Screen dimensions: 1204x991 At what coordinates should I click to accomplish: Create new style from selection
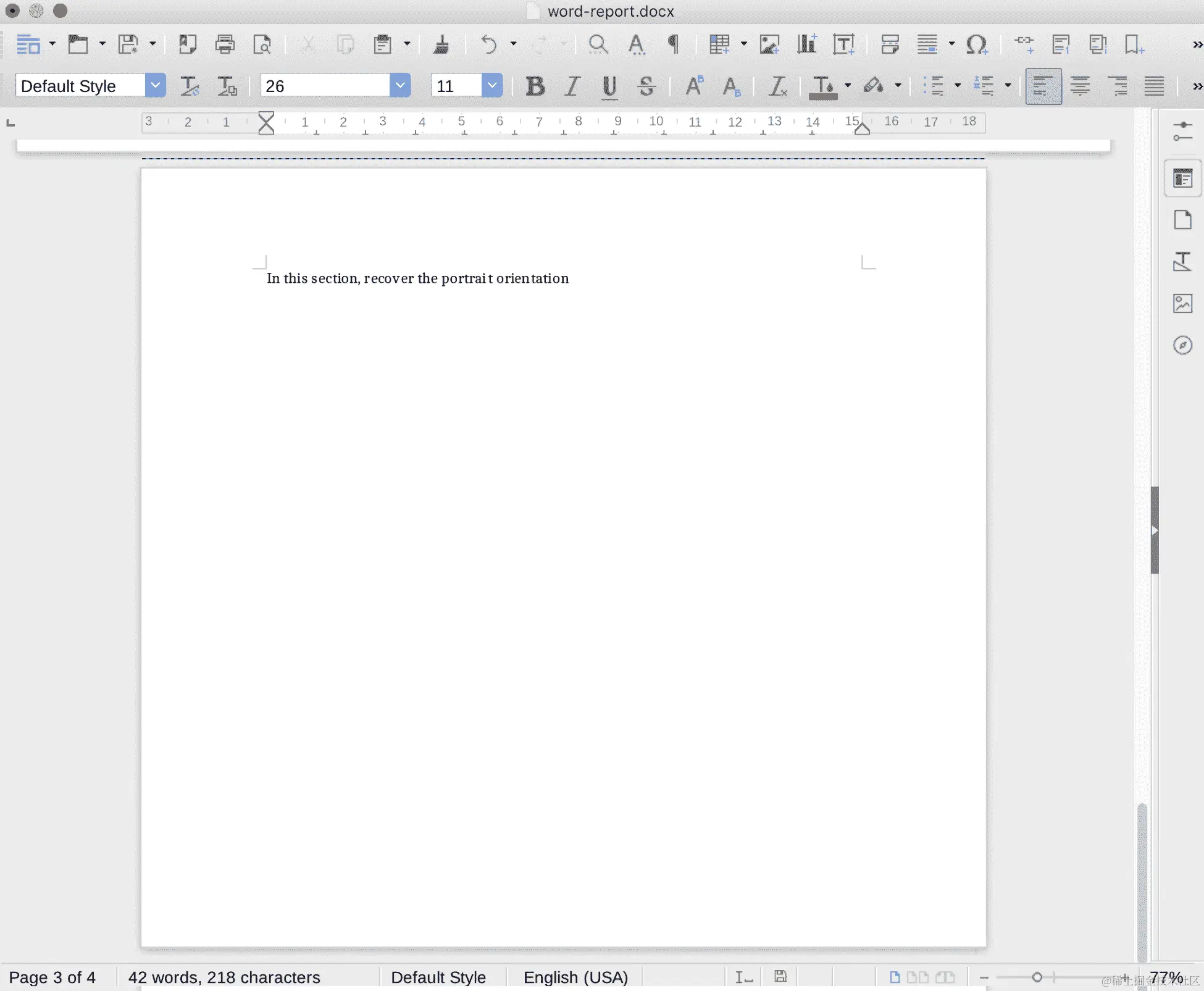coord(227,86)
